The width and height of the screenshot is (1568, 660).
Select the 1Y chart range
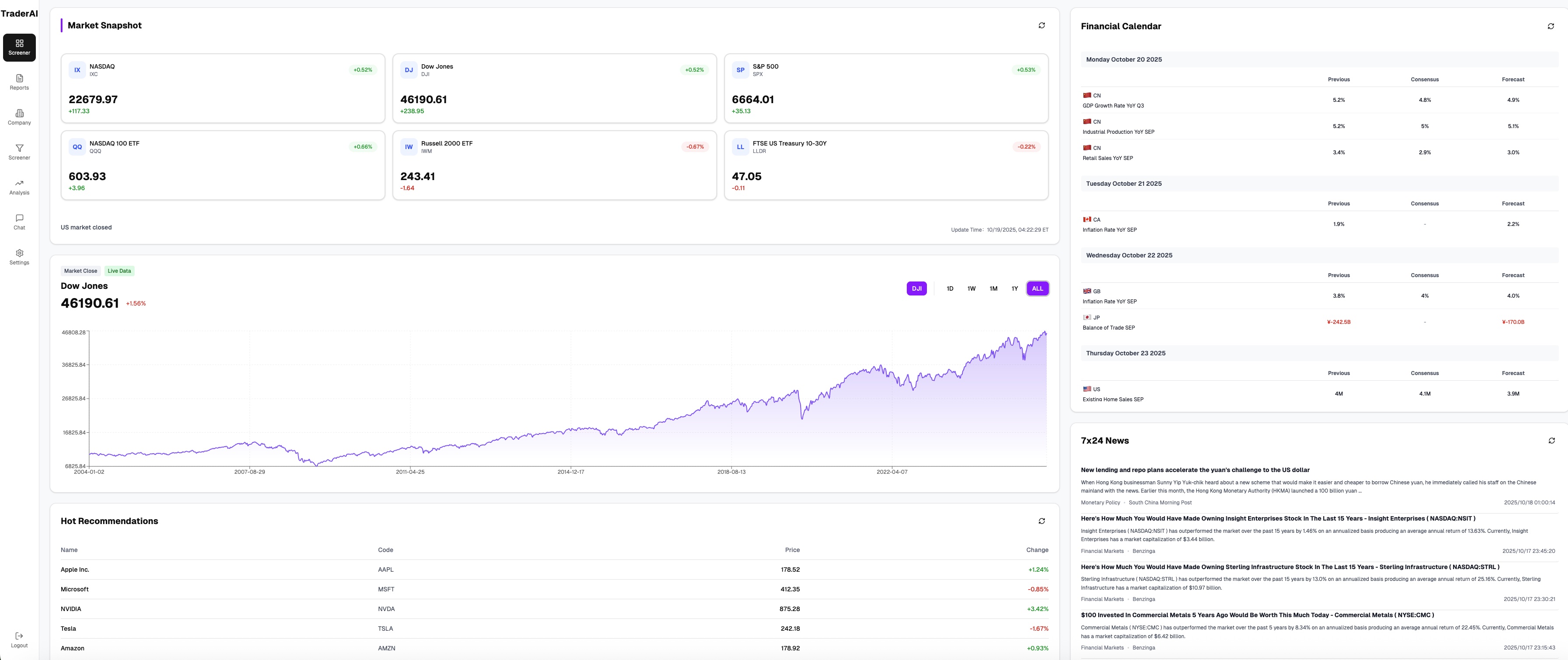(1015, 288)
